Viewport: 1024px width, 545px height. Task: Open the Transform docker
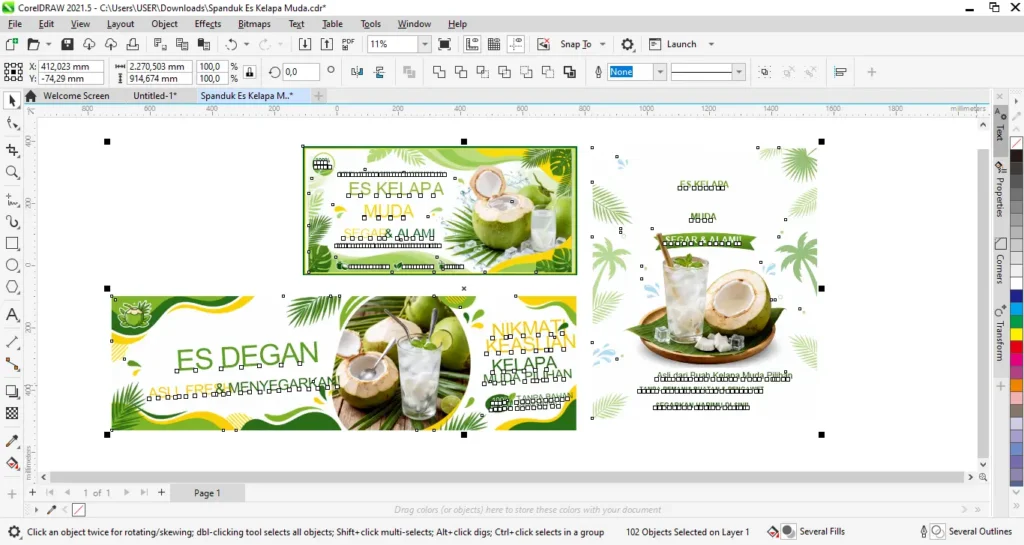(999, 334)
